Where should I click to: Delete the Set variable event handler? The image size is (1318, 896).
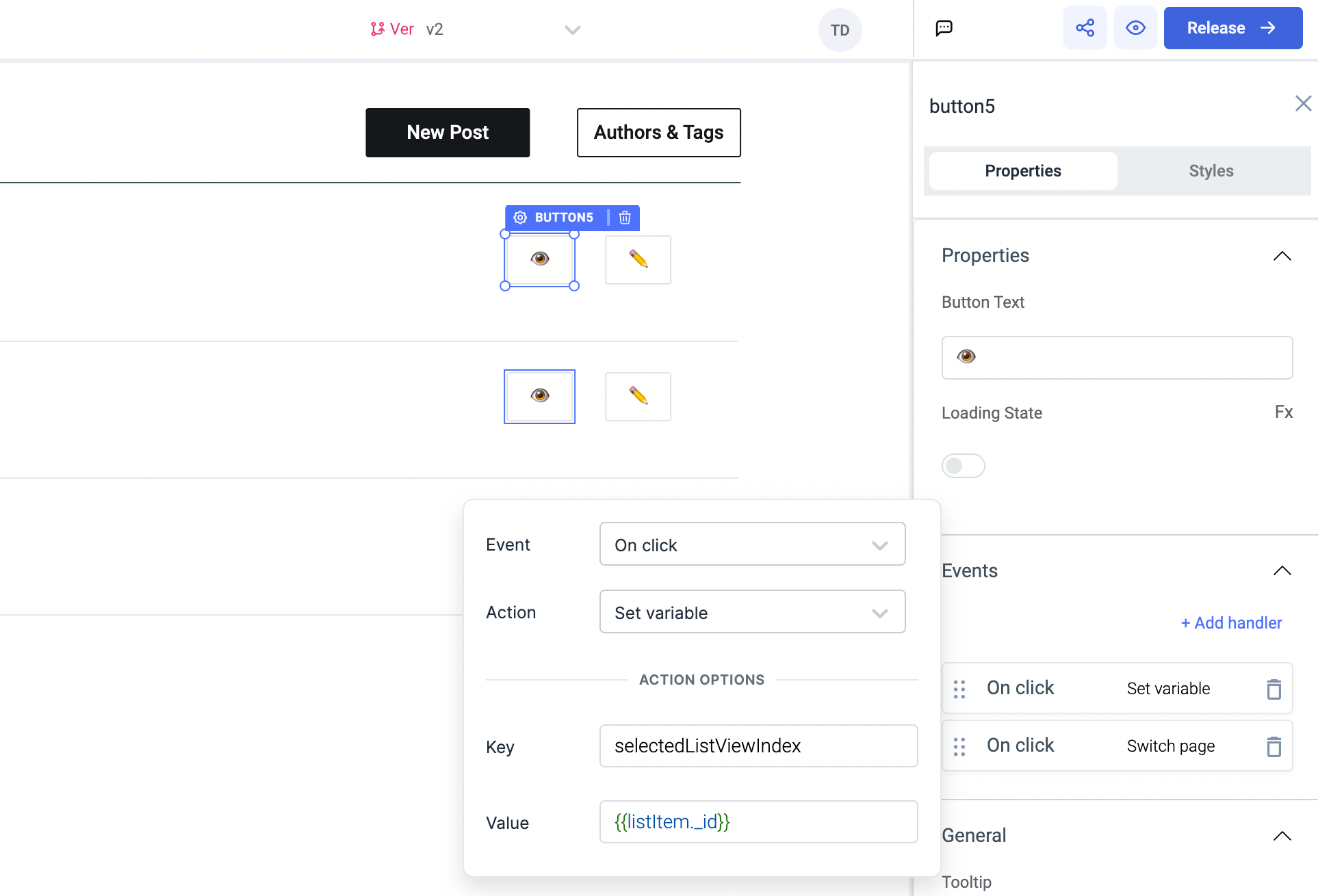coord(1273,689)
